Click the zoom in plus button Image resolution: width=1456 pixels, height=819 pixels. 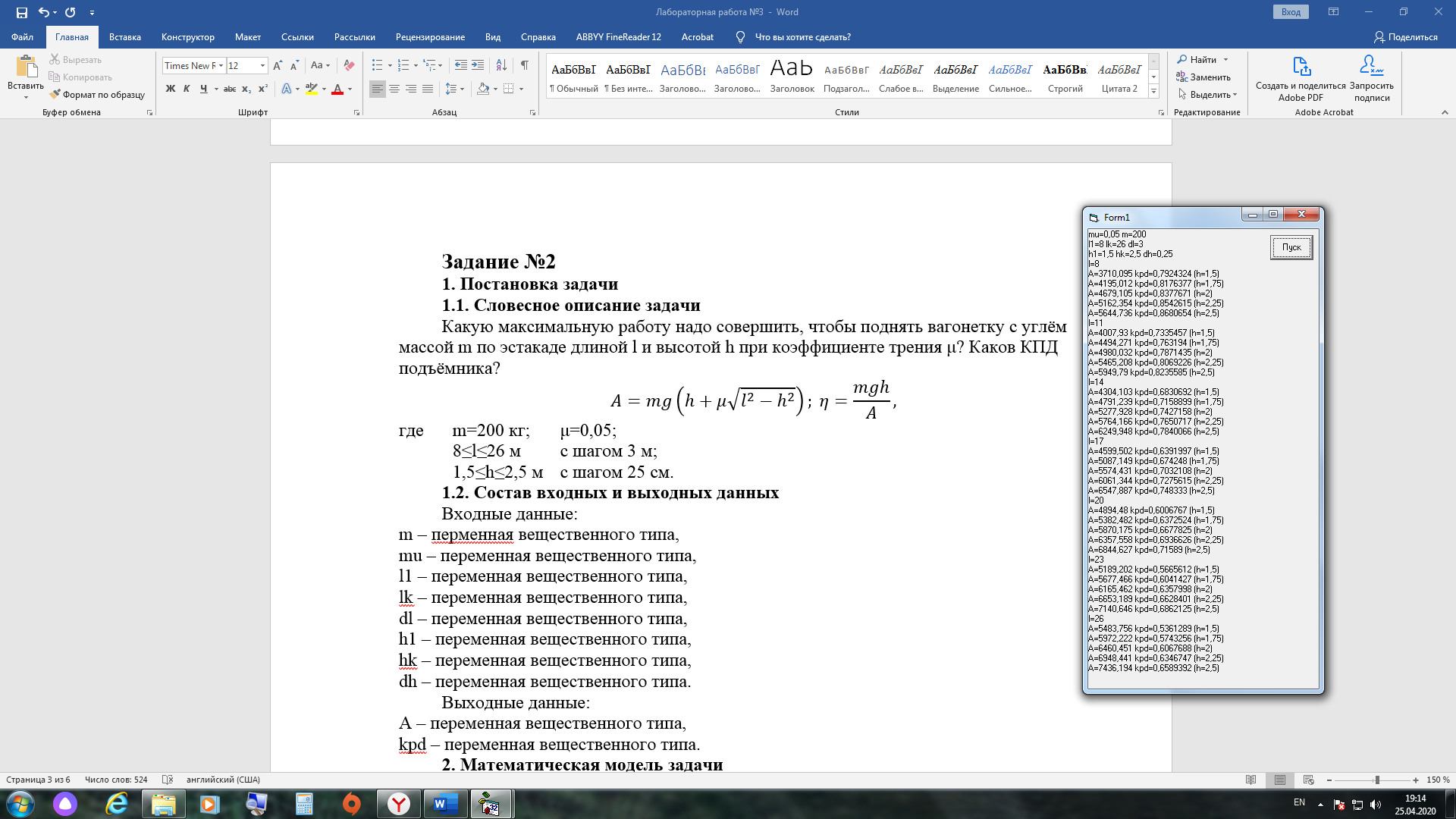tap(1416, 780)
